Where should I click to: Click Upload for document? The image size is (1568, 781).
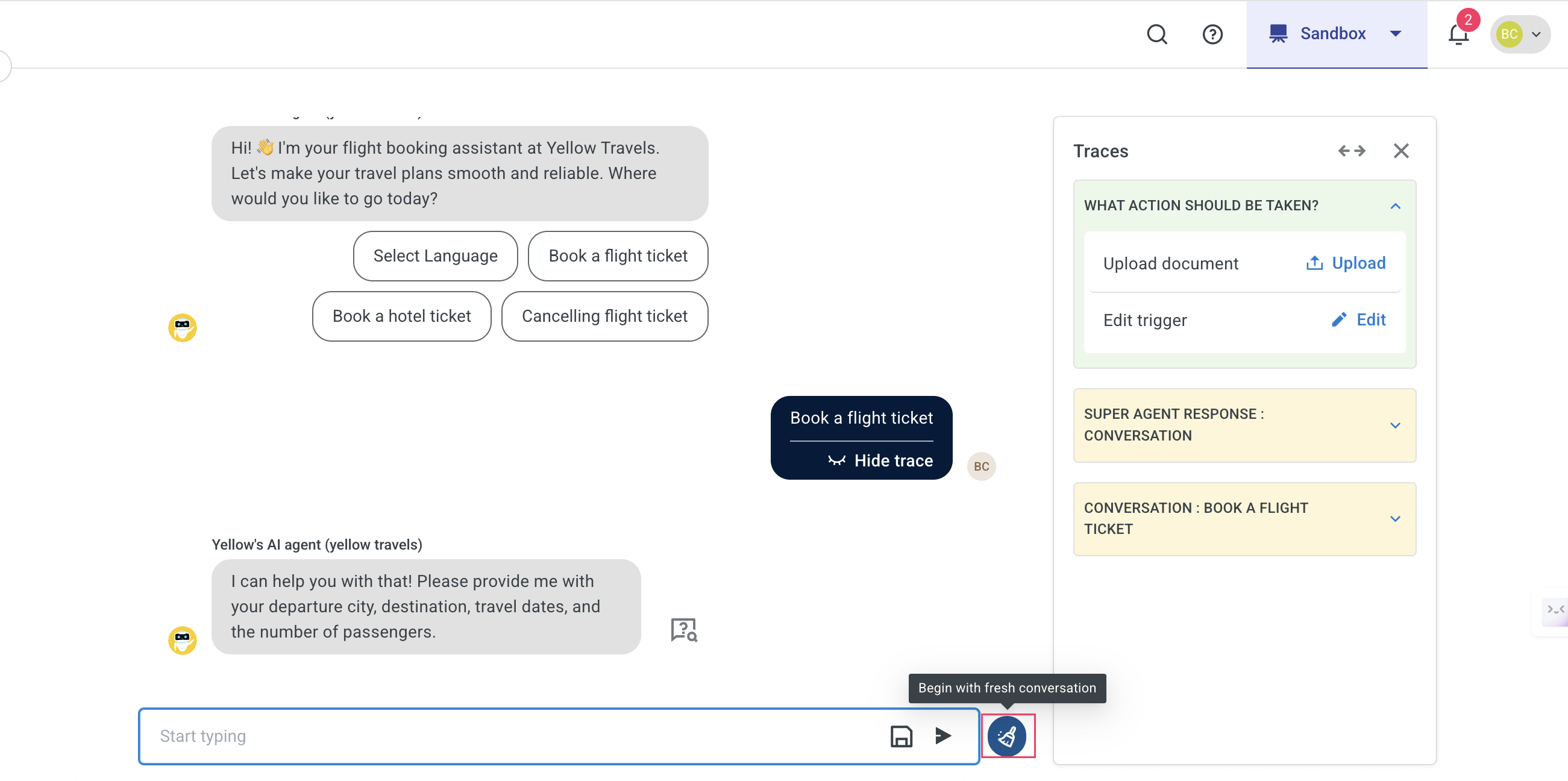pos(1346,263)
